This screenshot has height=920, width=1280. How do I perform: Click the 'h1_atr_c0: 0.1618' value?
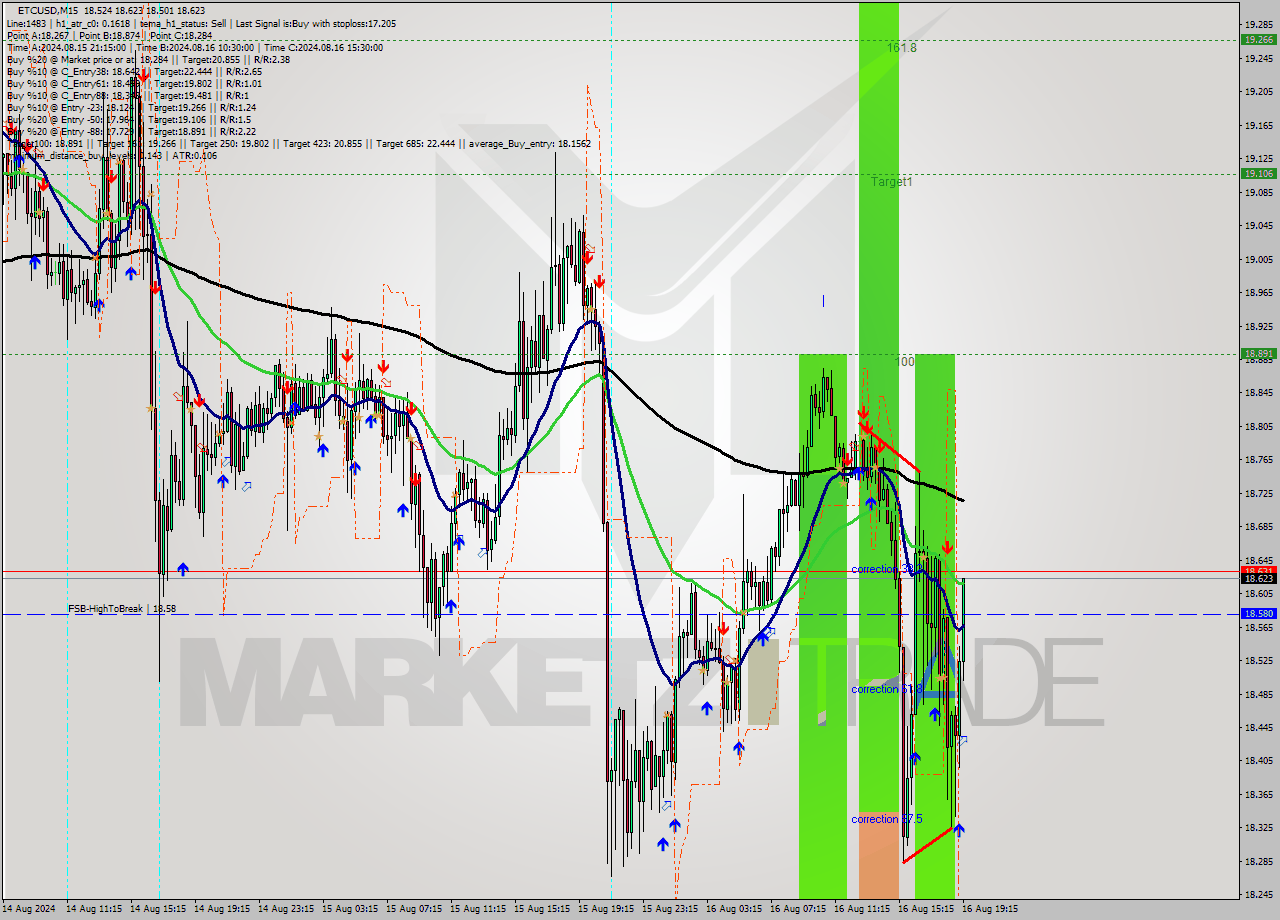tap(93, 23)
